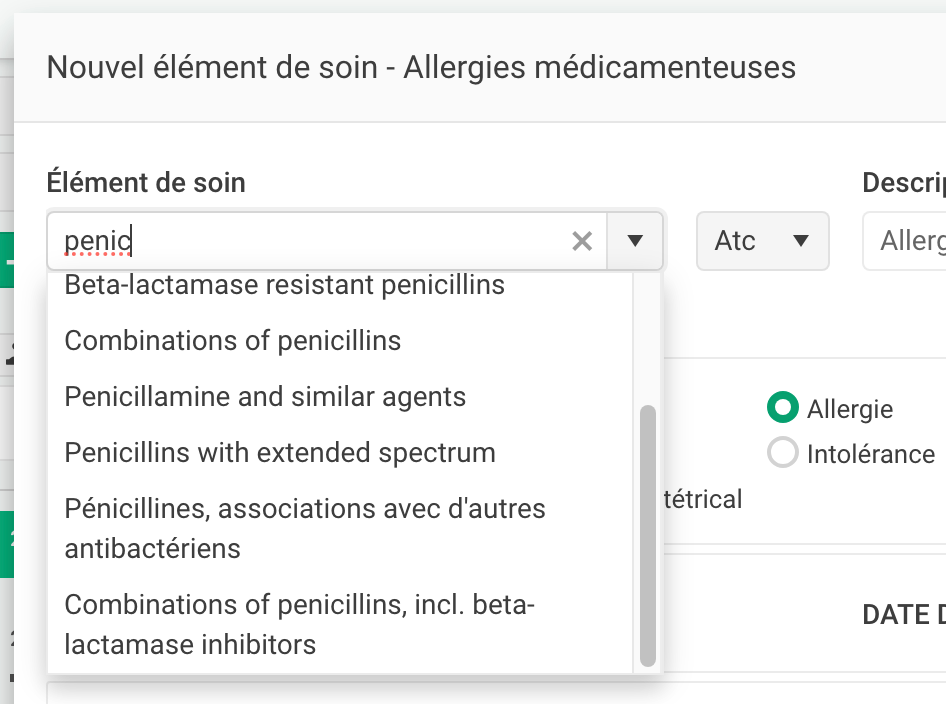Select "Penicillamine and similar agents"
The height and width of the screenshot is (704, 946).
point(265,397)
